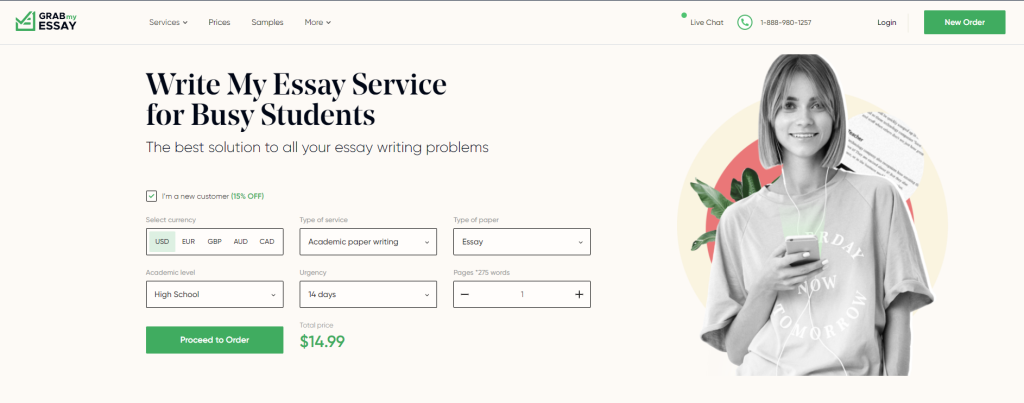The image size is (1024, 403).
Task: Click the plus icon to increase pages
Action: pos(579,294)
